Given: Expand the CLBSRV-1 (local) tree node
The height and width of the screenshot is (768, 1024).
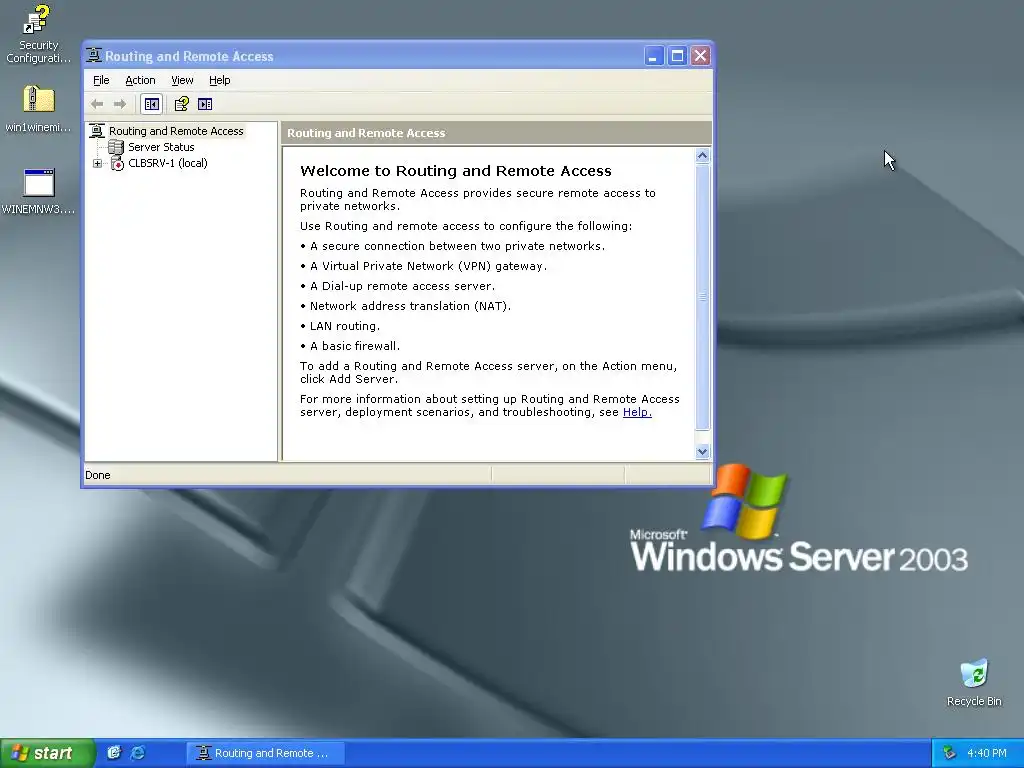Looking at the screenshot, I should tap(97, 163).
